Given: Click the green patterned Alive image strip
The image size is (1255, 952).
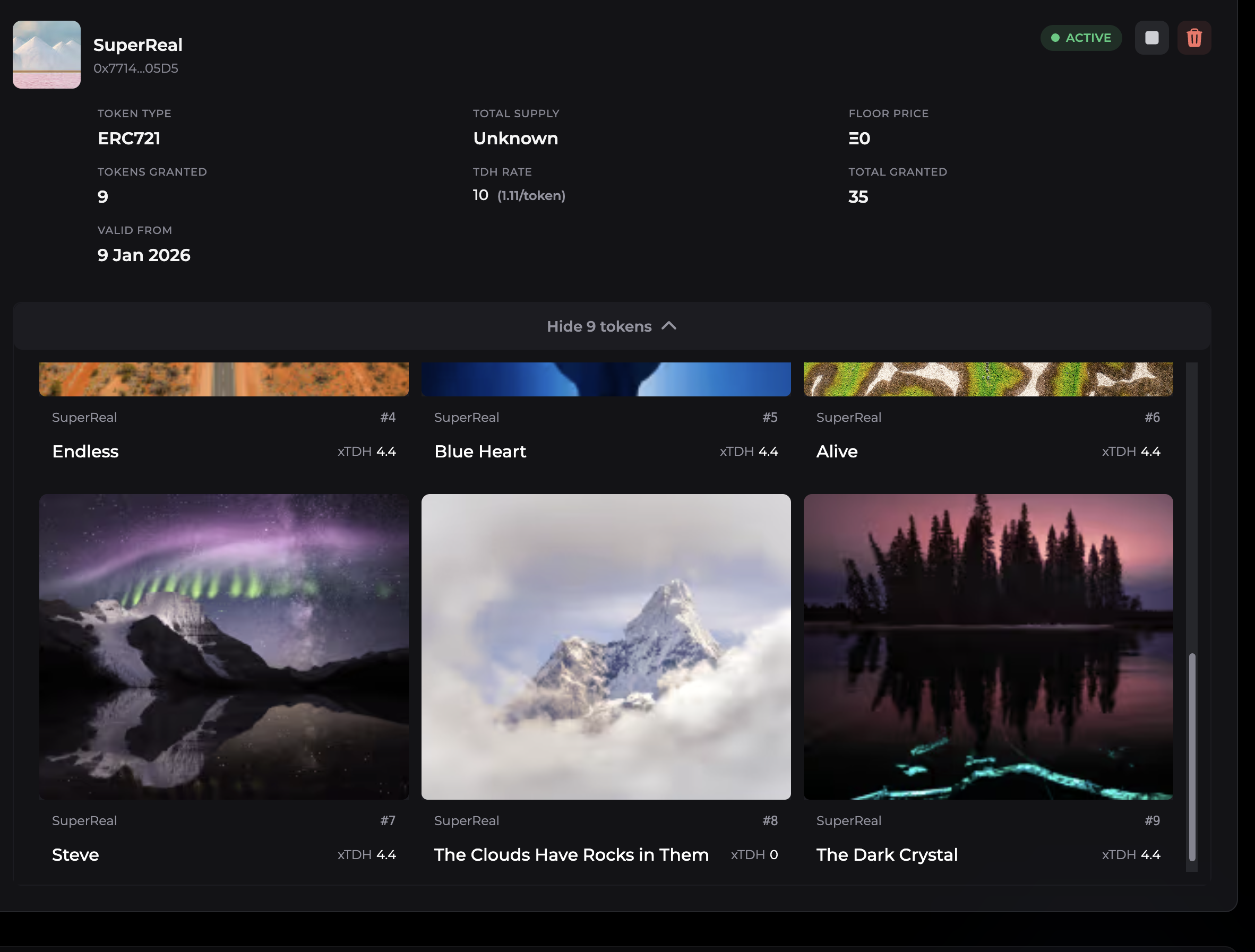Looking at the screenshot, I should click(x=988, y=379).
